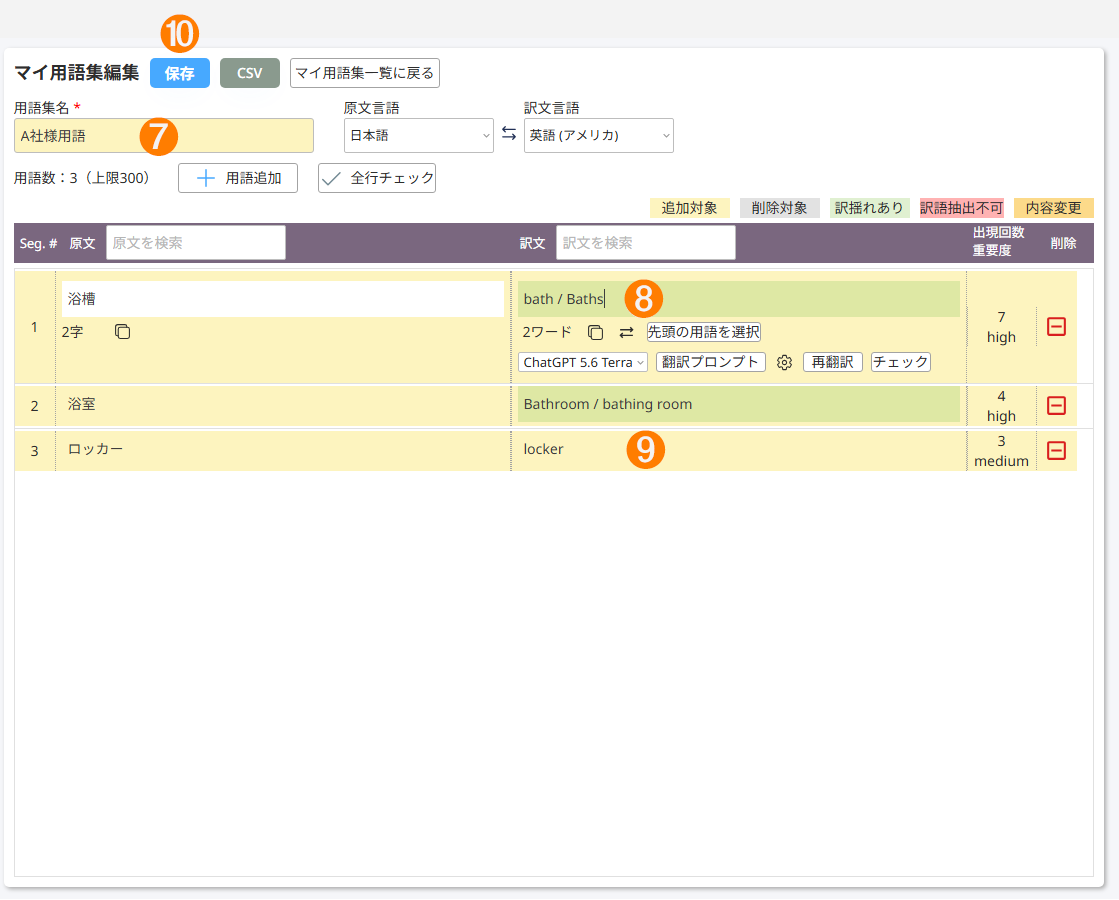The width and height of the screenshot is (1119, 900).
Task: Edit the source term field 浴槽
Action: (283, 299)
